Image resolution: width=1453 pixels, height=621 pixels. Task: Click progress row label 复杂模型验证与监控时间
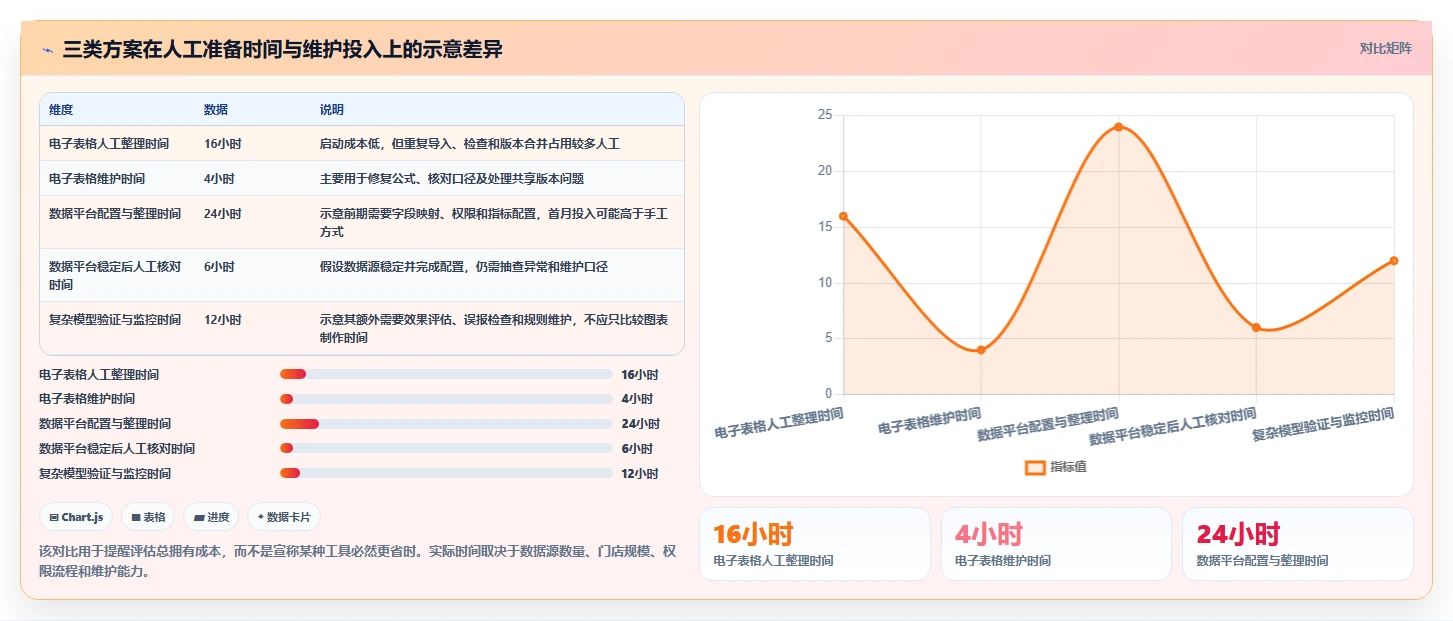(105, 474)
